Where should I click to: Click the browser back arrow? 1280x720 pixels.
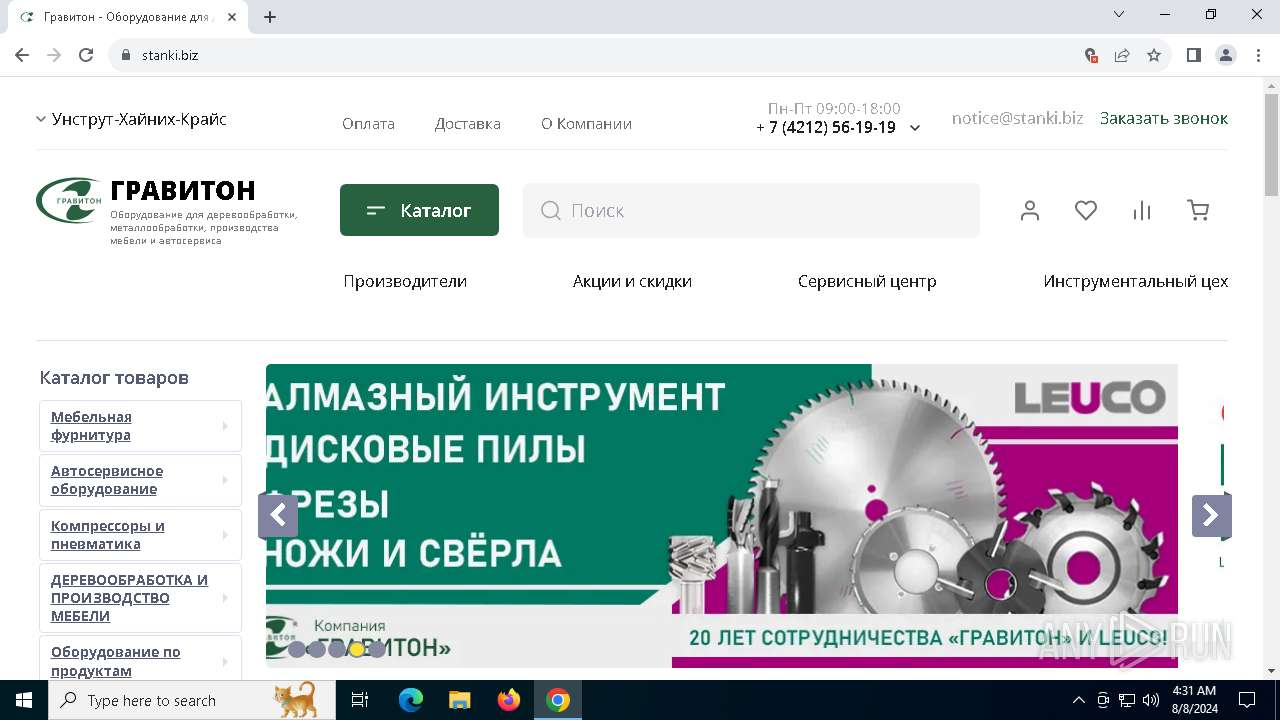[x=22, y=55]
